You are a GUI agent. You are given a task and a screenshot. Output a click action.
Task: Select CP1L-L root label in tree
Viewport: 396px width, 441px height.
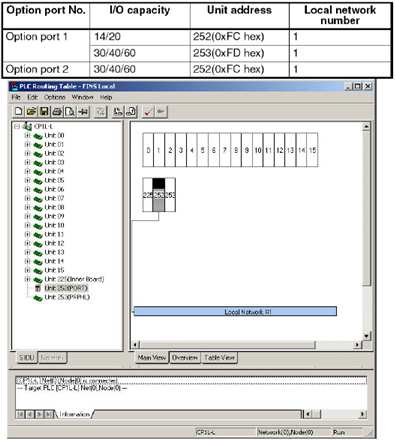[x=43, y=126]
